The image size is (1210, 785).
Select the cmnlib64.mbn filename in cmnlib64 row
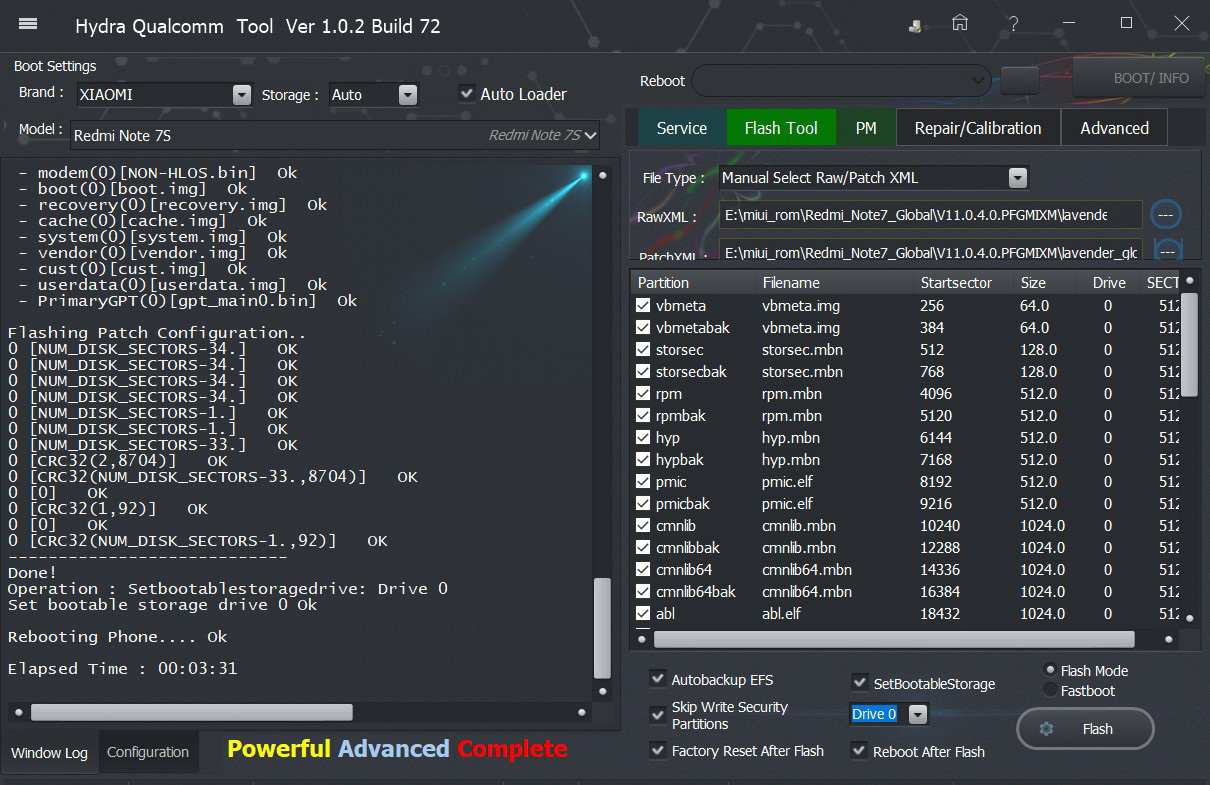pyautogui.click(x=807, y=569)
